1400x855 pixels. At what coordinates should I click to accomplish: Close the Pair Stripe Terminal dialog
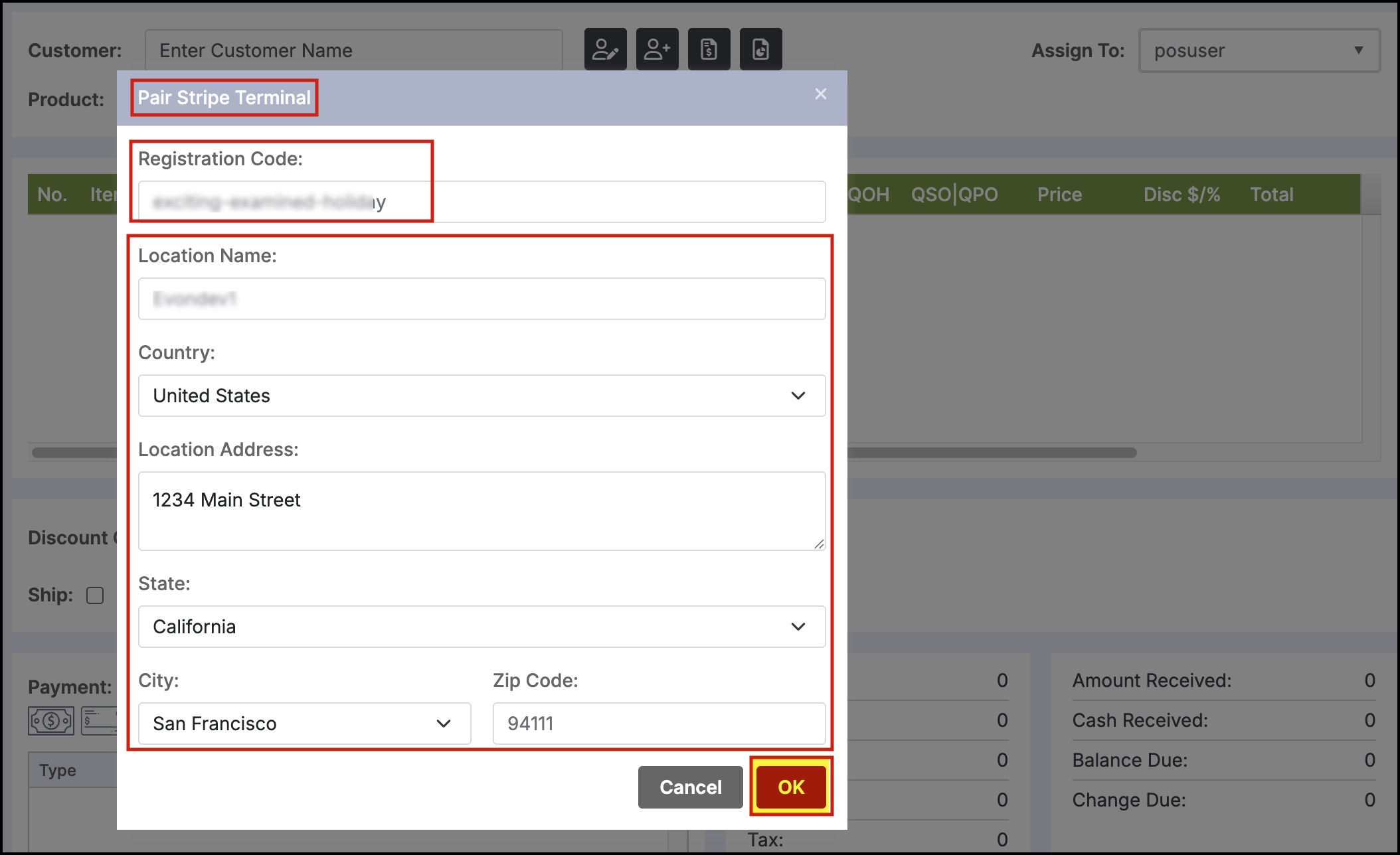tap(820, 94)
